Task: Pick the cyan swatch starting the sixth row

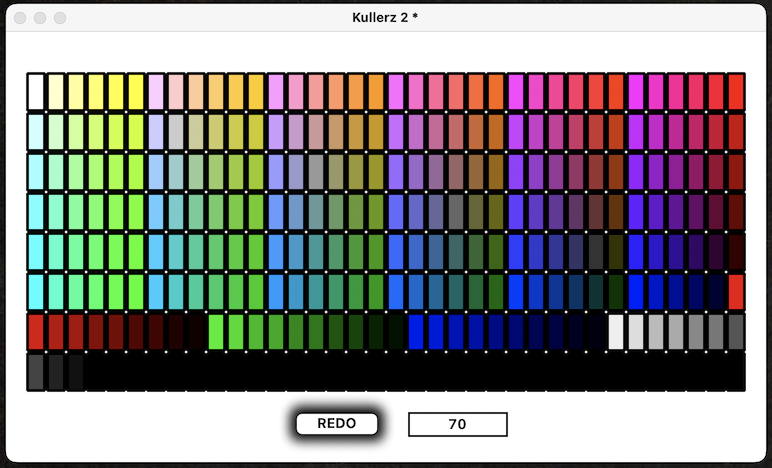Action: coord(36,291)
